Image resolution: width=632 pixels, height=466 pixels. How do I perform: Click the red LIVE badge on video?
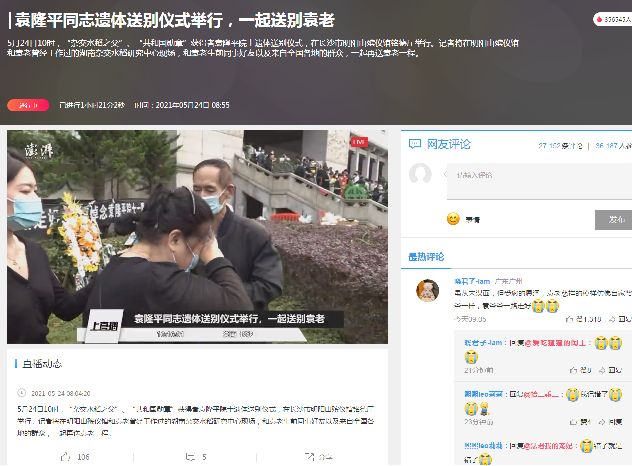click(x=359, y=141)
